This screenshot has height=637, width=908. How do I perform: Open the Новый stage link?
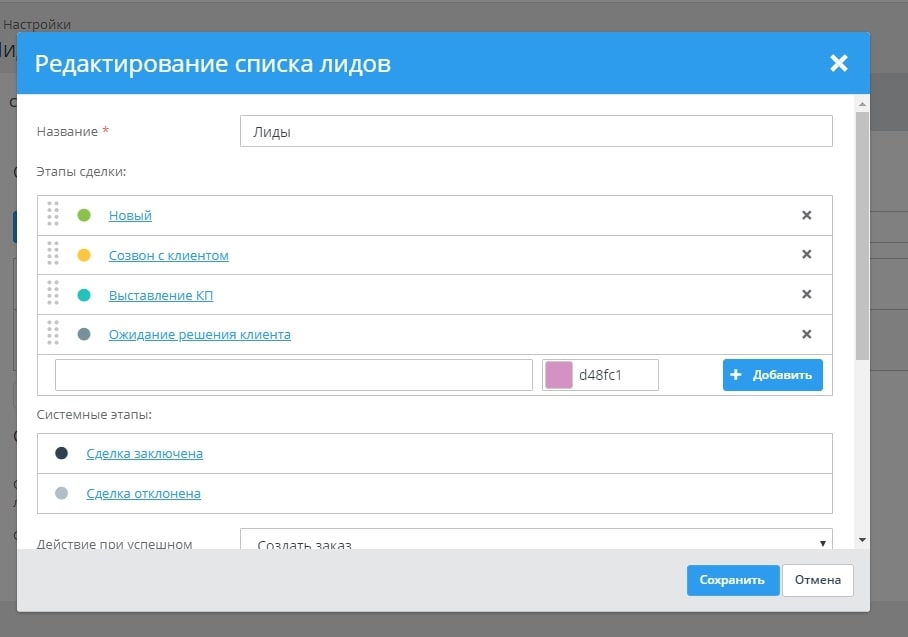pyautogui.click(x=130, y=215)
